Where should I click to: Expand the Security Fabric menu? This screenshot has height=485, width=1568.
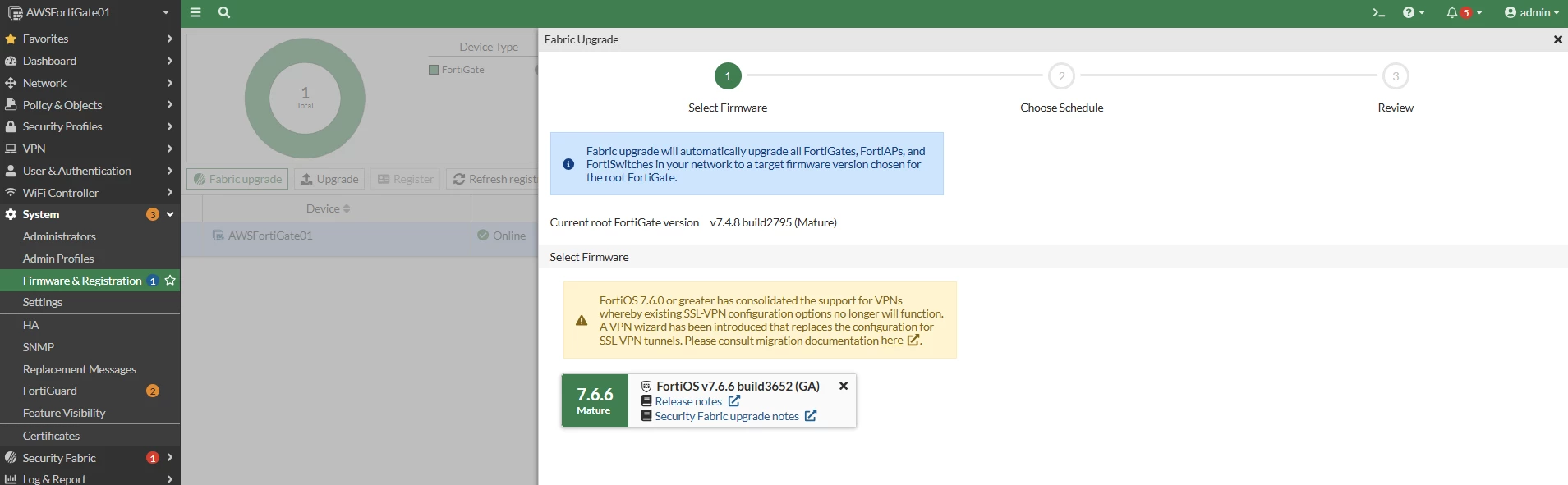tap(90, 458)
